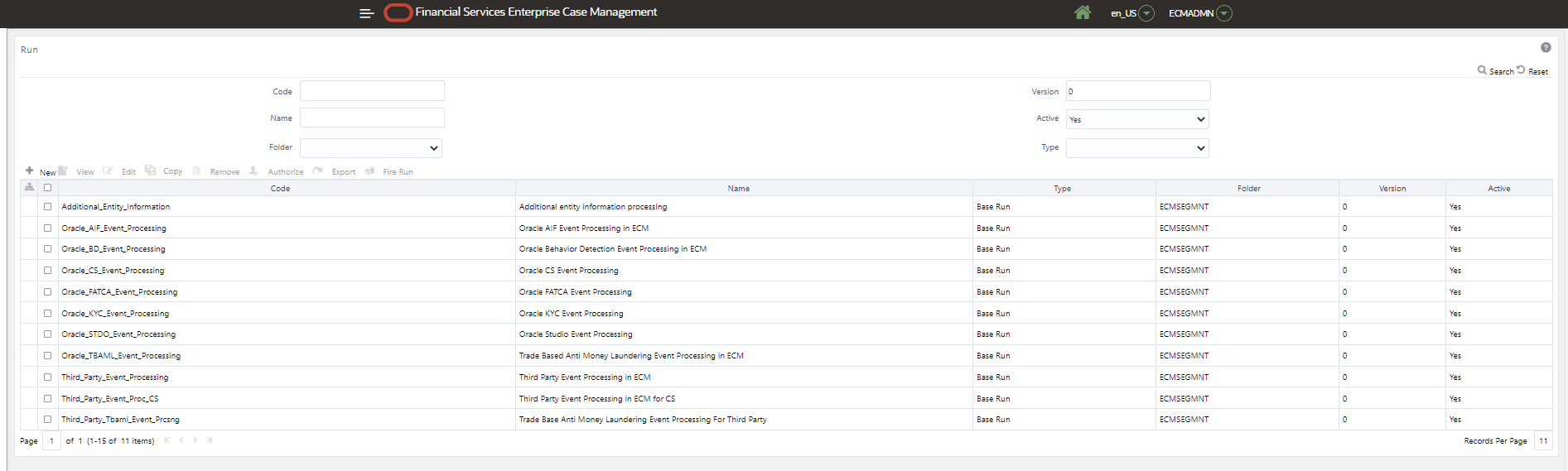Select the Third_Party_Tbaml_Event_Prcsng row checkbox

48,420
